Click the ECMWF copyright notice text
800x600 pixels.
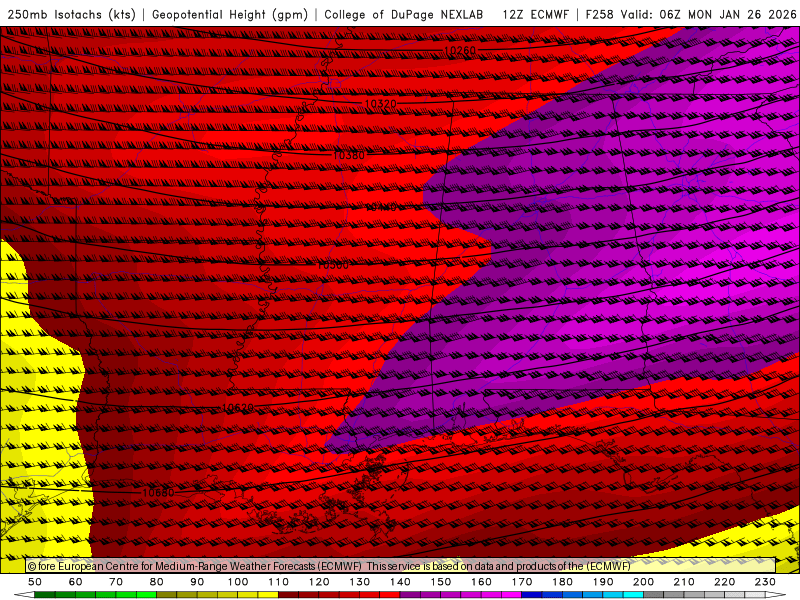click(329, 566)
